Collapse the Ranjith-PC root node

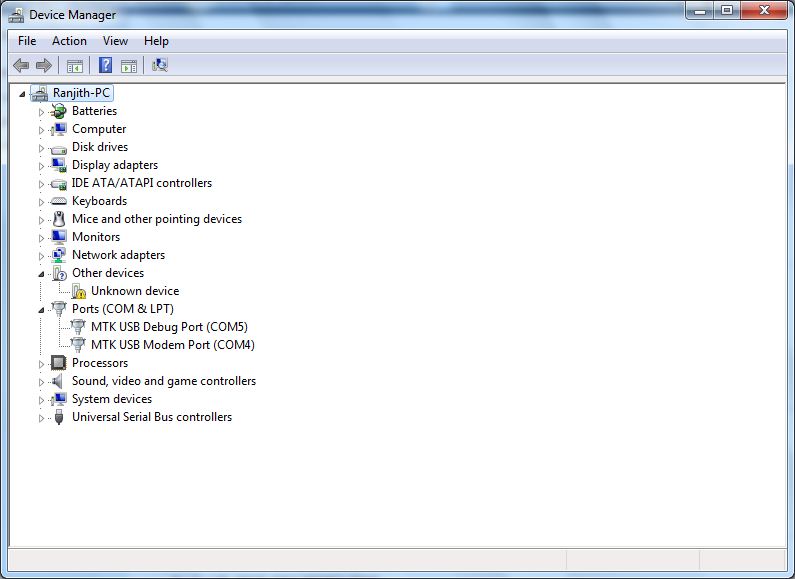click(x=22, y=94)
